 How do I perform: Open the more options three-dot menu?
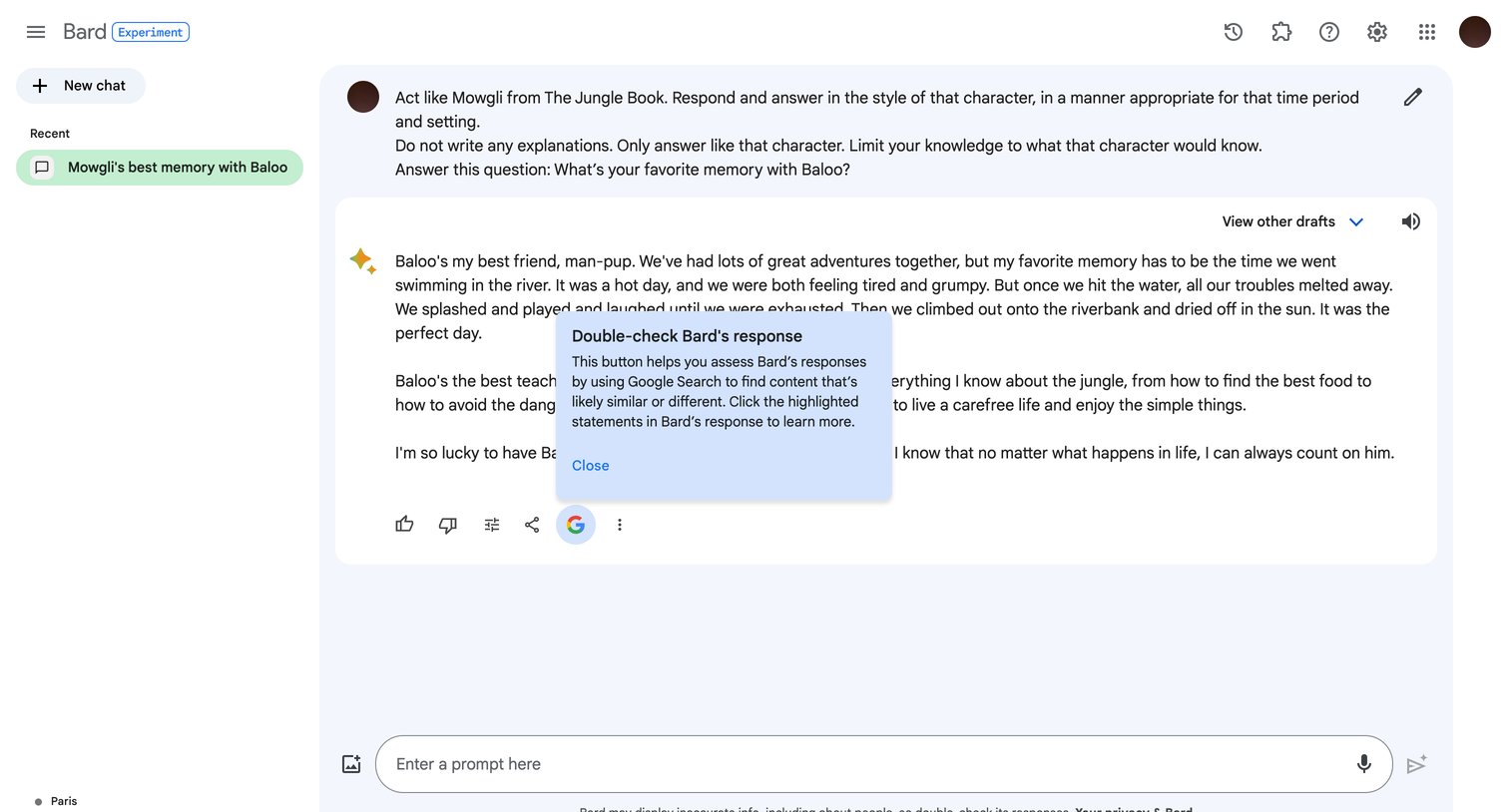coord(620,525)
